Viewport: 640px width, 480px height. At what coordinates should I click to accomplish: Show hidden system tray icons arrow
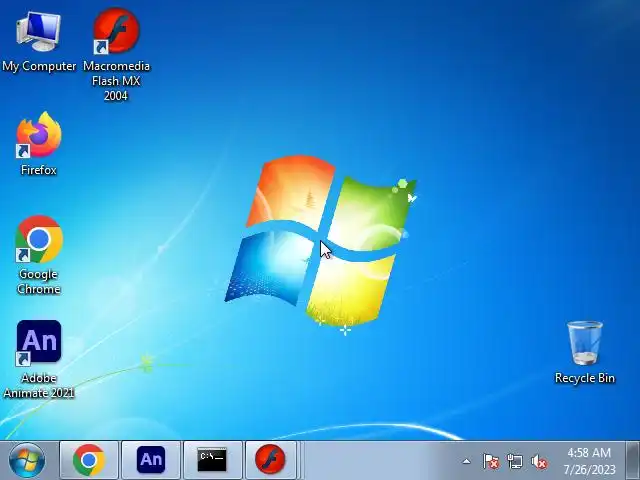click(x=467, y=462)
